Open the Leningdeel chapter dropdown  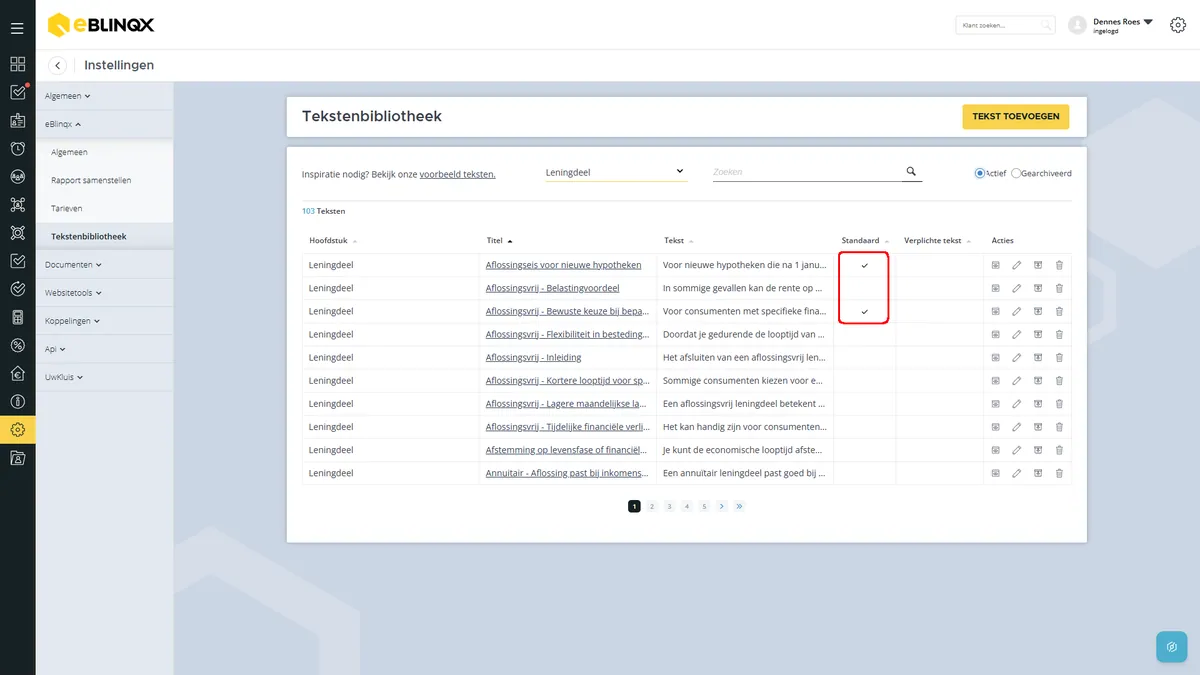tap(615, 172)
